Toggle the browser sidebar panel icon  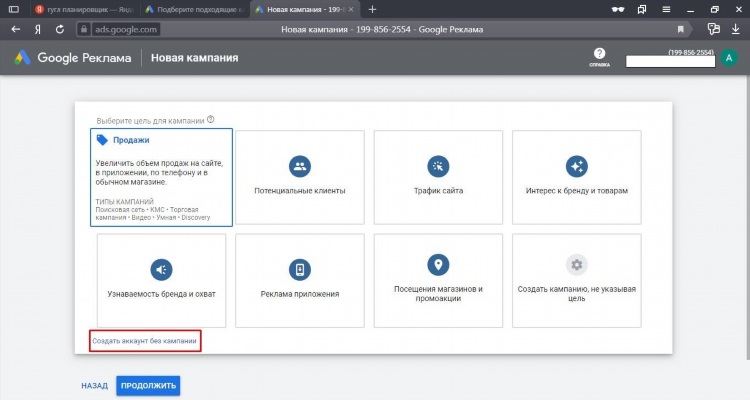[14, 9]
